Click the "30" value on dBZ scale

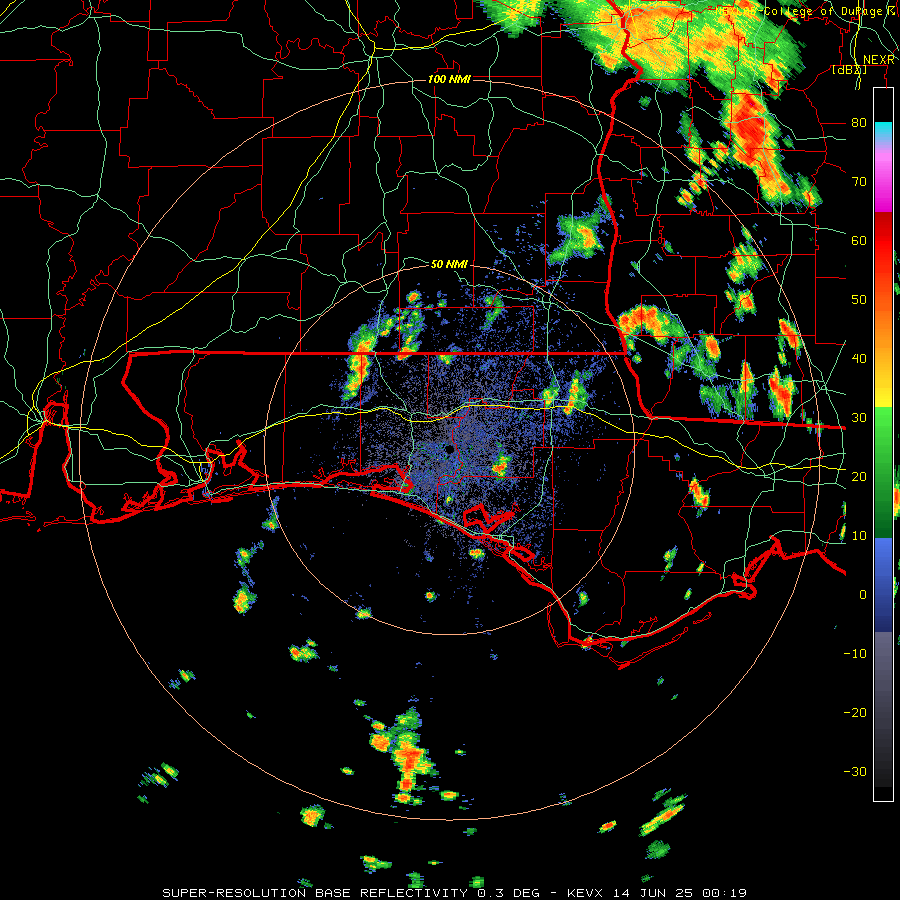[859, 418]
